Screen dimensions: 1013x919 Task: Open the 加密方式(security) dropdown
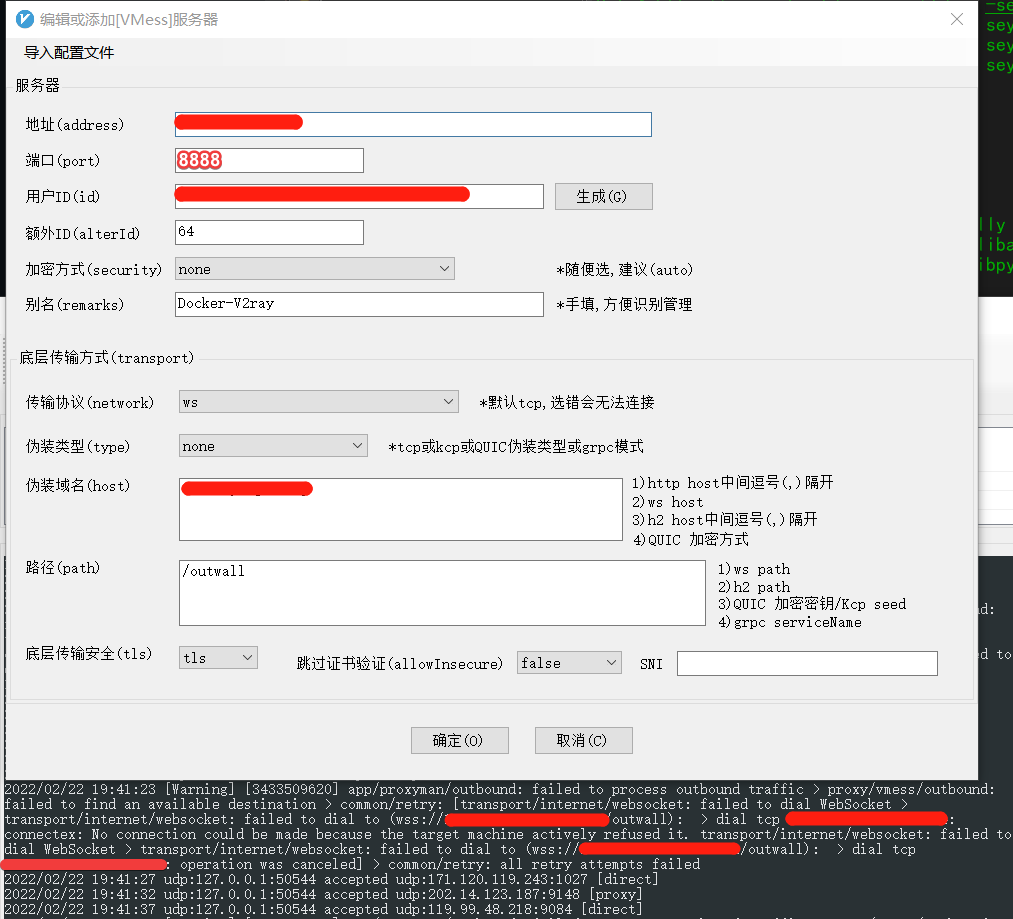pos(314,268)
